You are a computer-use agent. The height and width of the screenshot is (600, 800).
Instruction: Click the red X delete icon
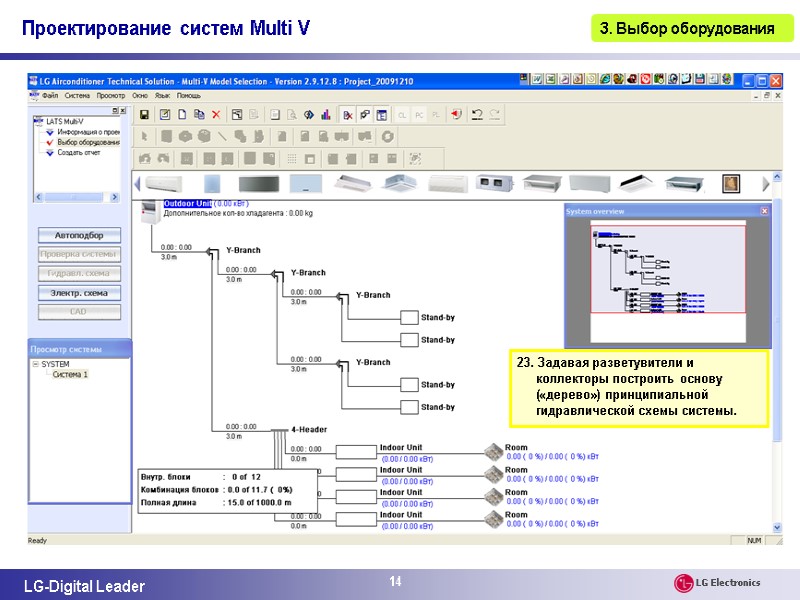pyautogui.click(x=216, y=115)
